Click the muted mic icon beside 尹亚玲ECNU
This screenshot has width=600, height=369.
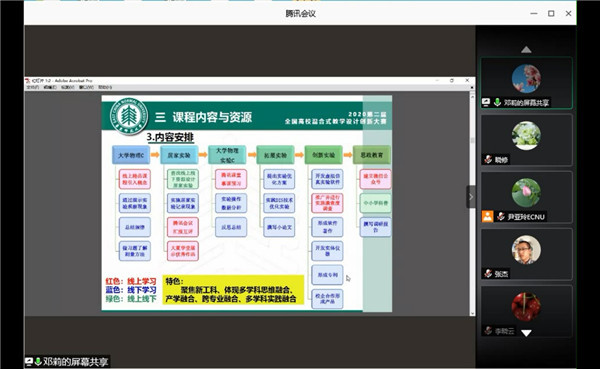[x=501, y=217]
